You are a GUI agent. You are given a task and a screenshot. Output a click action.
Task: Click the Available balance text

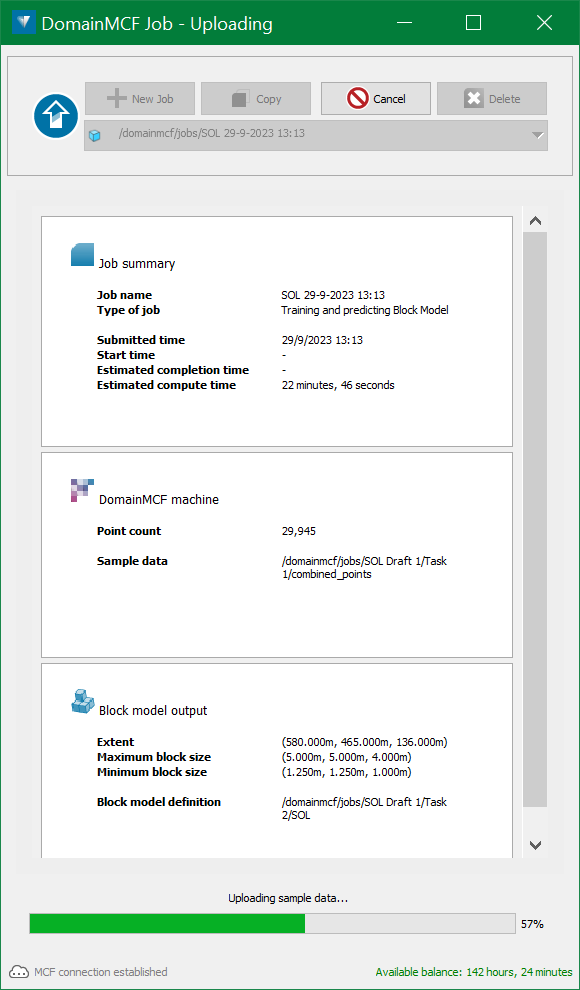(473, 972)
